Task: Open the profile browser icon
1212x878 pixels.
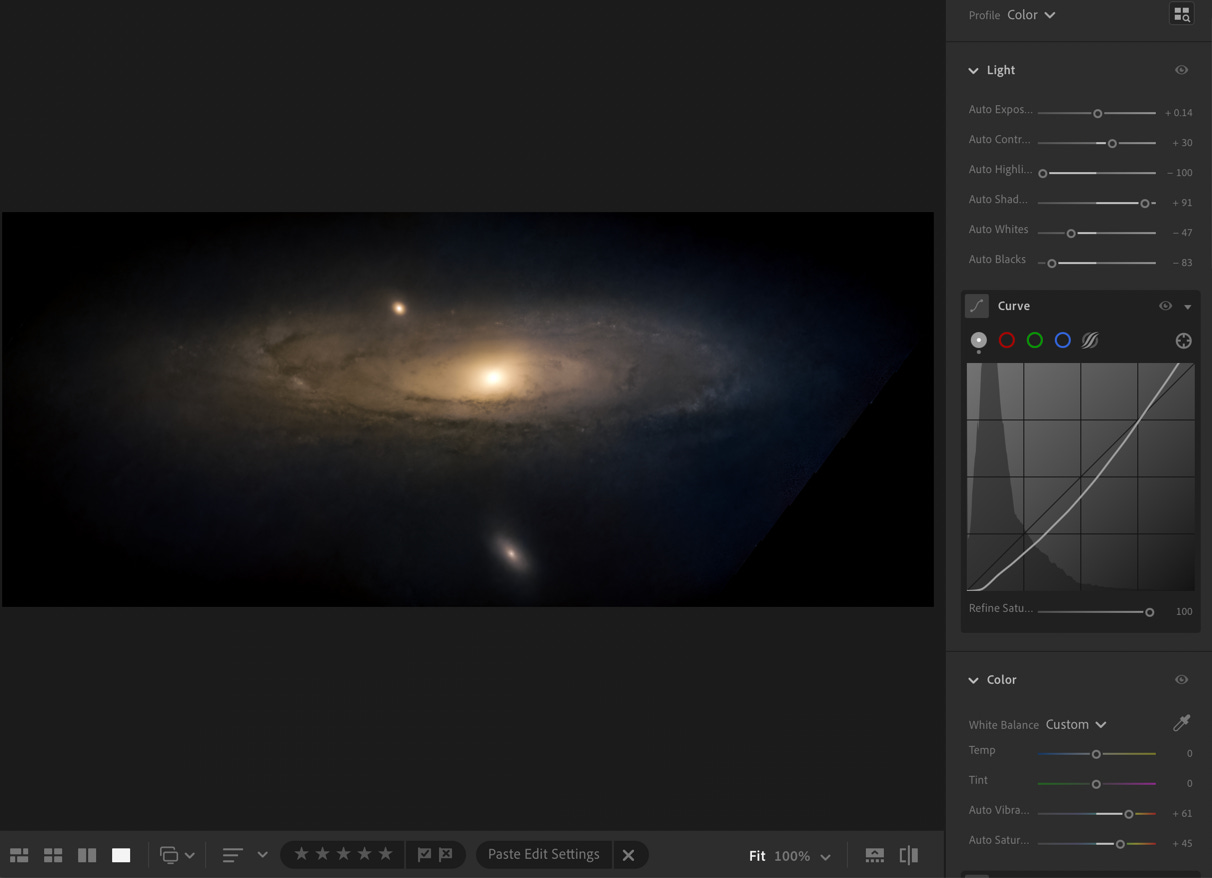Action: point(1181,14)
